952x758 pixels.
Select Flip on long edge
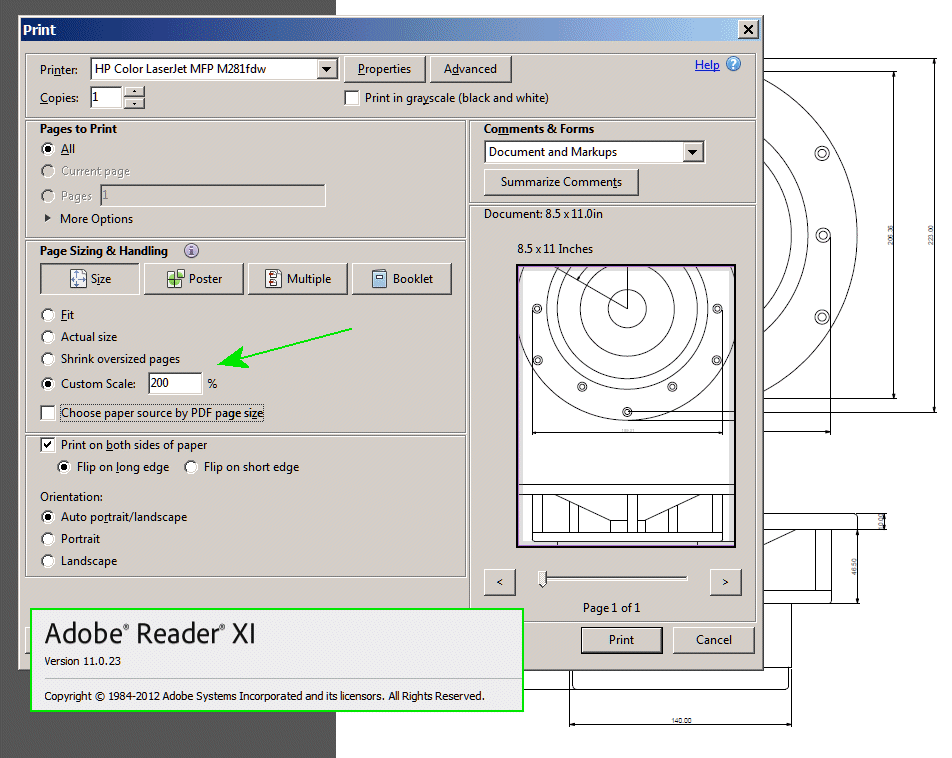pyautogui.click(x=64, y=467)
